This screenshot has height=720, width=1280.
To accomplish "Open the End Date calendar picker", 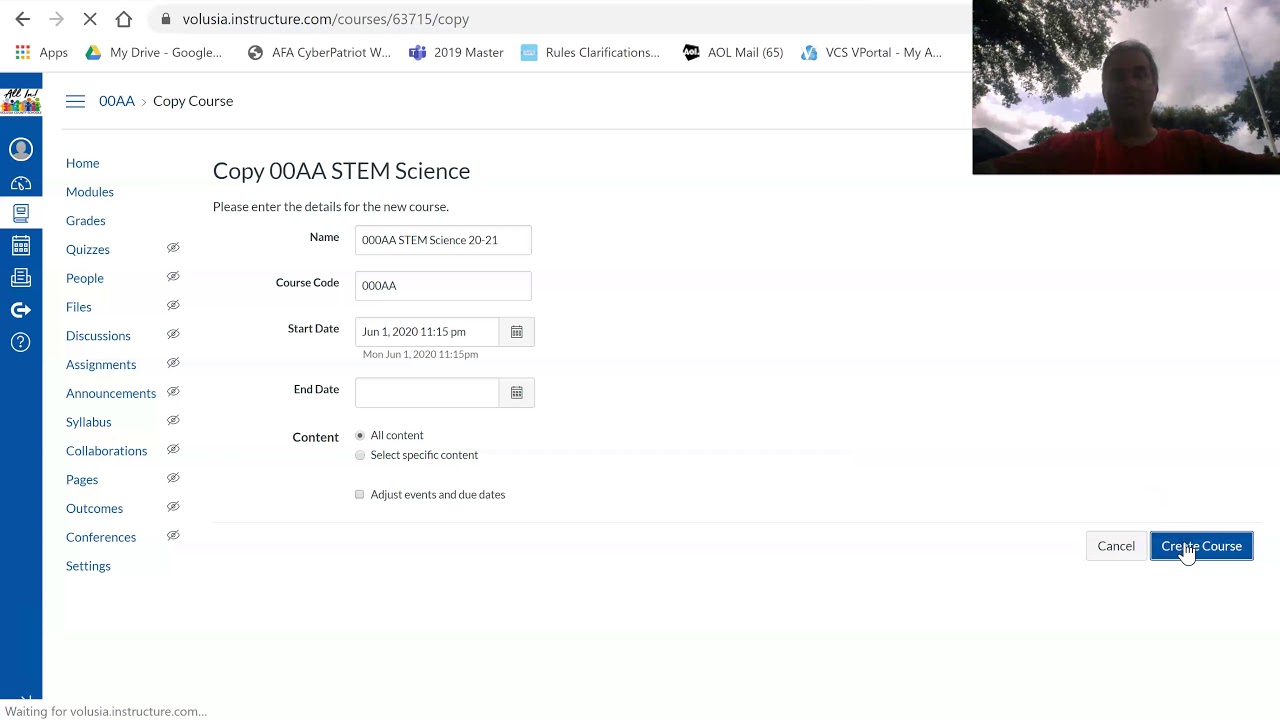I will point(516,393).
